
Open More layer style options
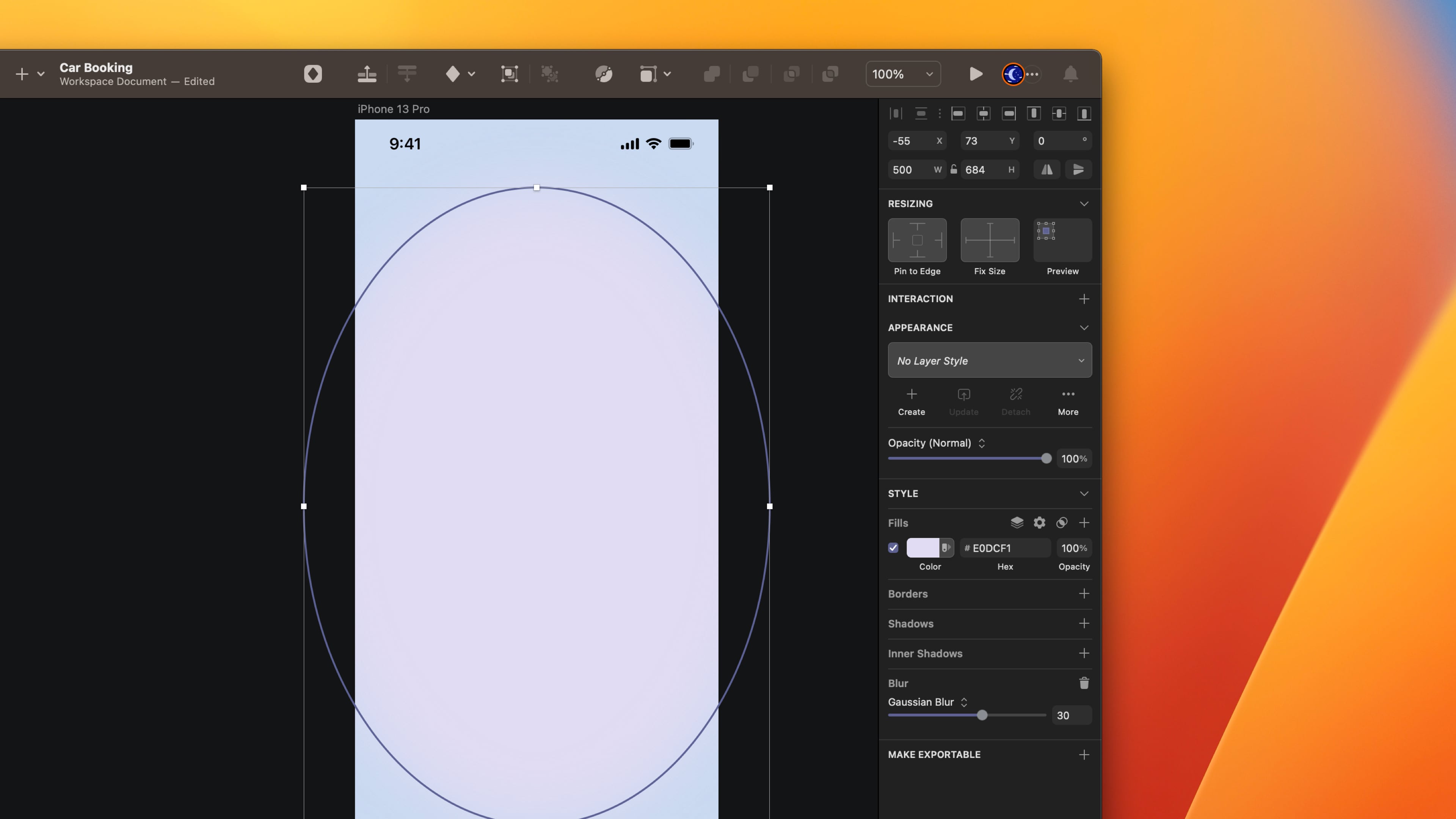point(1068,402)
